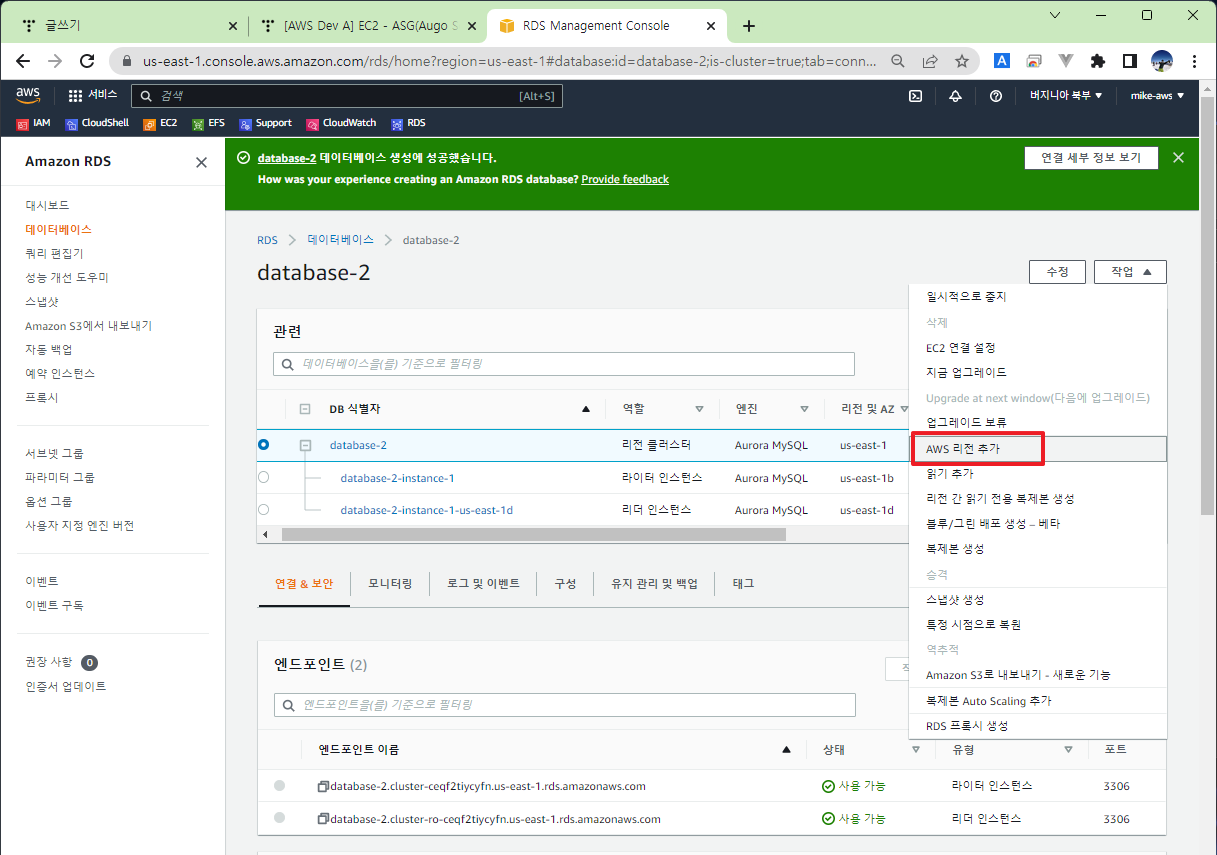Collapse all rows via header expander

pos(305,409)
